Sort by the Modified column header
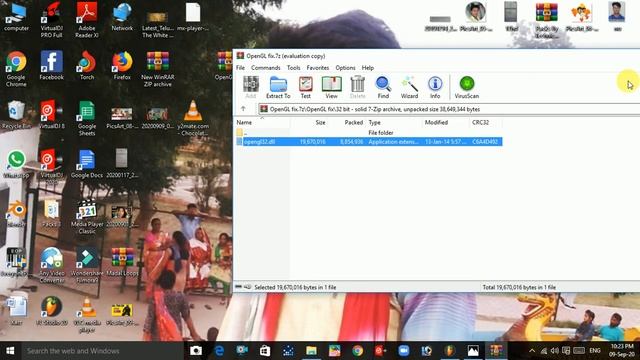Viewport: 640px width, 360px height. [x=446, y=122]
